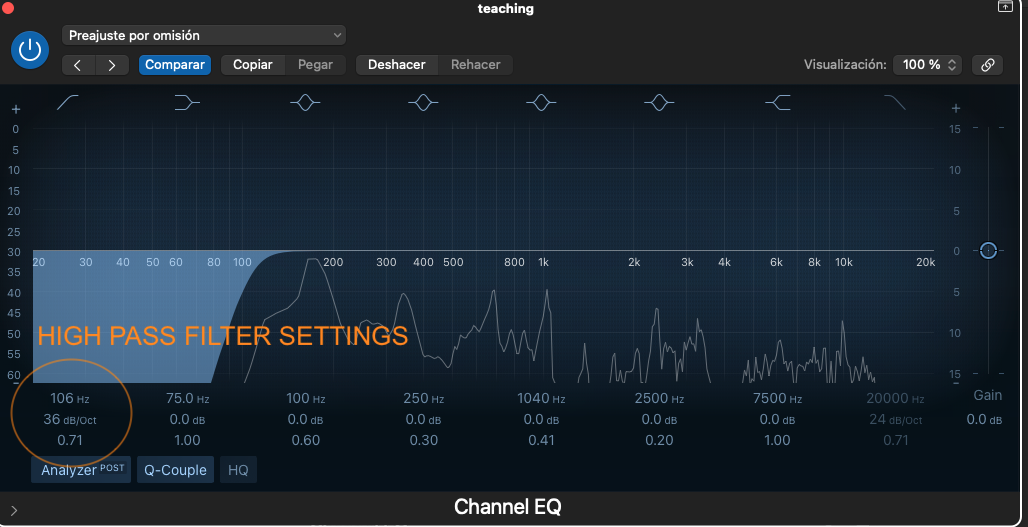
Task: Click the previous preset arrow
Action: coord(79,65)
